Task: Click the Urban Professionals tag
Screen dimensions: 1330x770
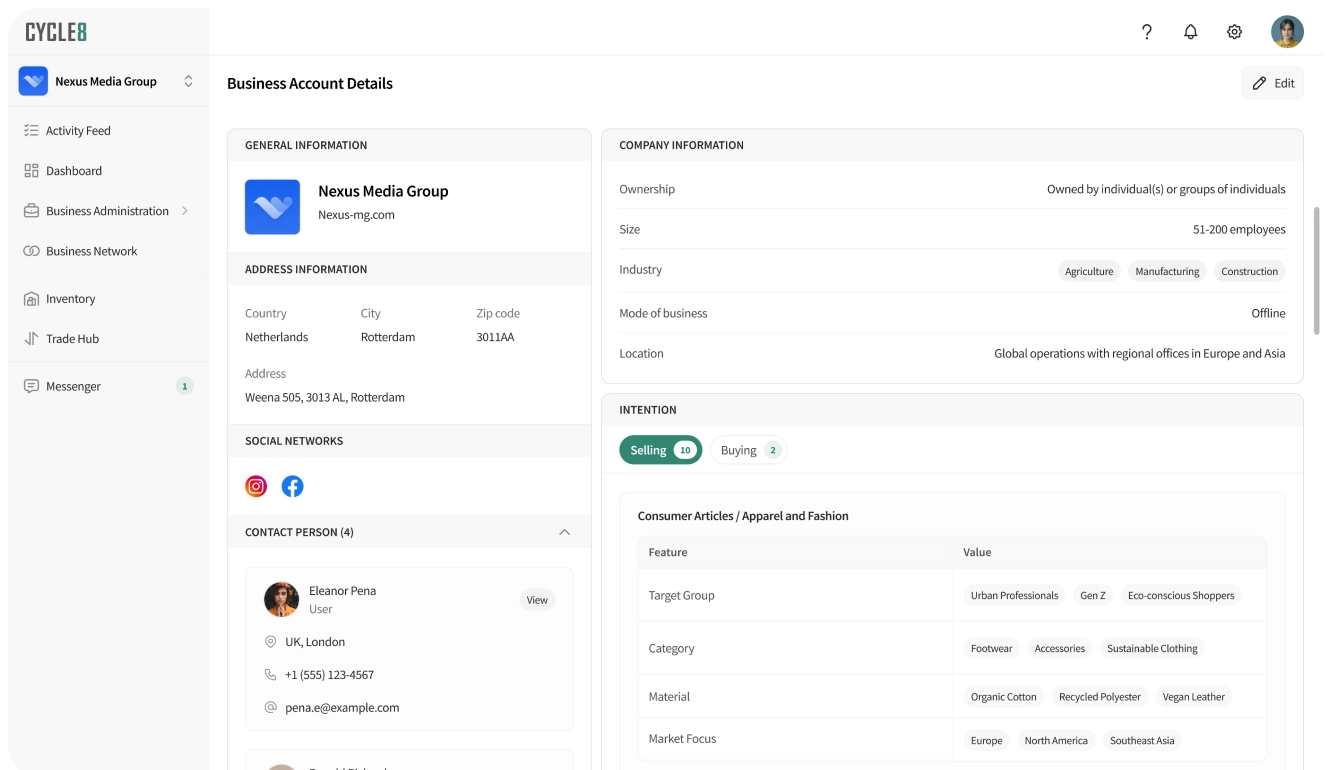Action: (x=1014, y=595)
